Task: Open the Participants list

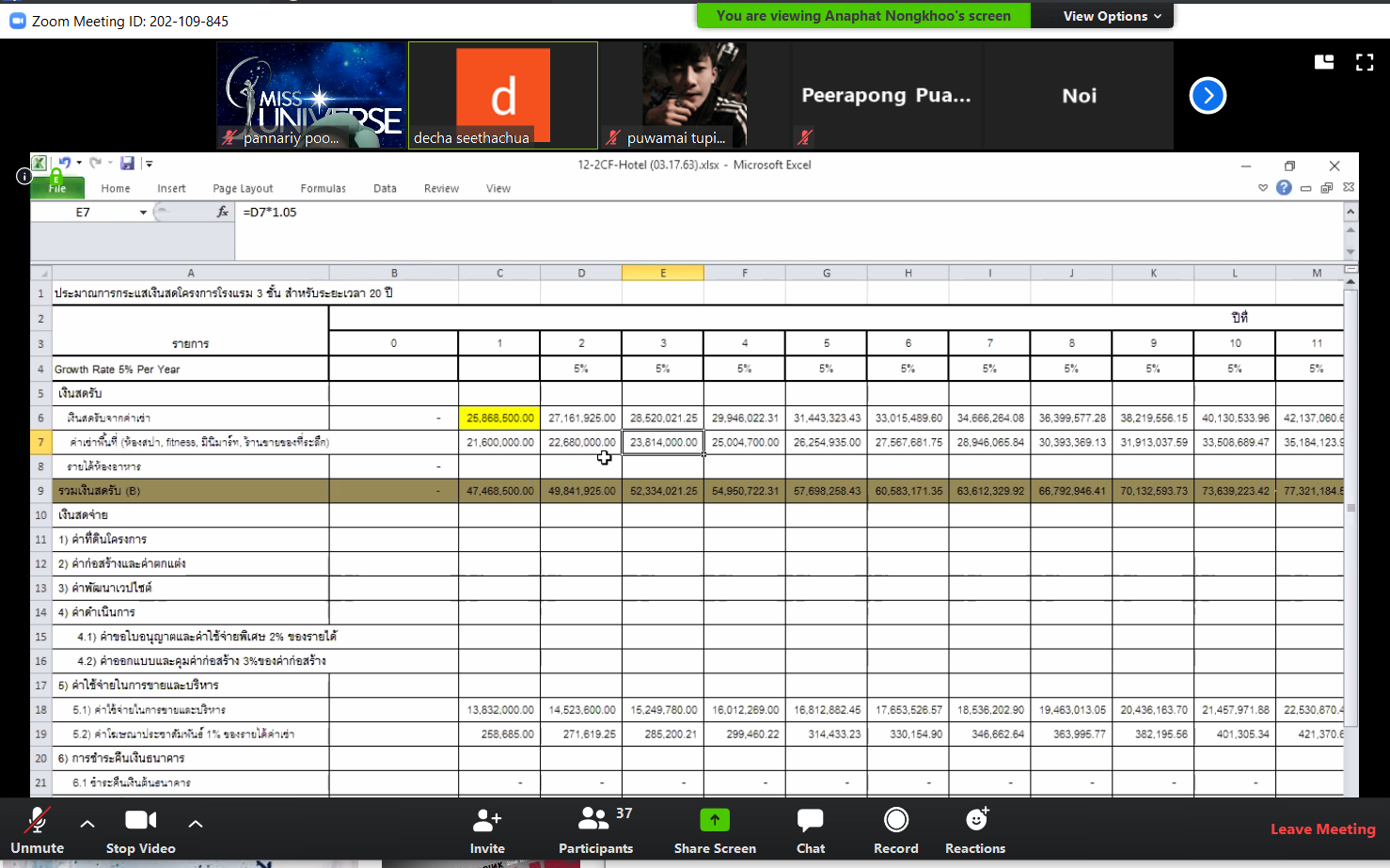Action: pos(594,821)
